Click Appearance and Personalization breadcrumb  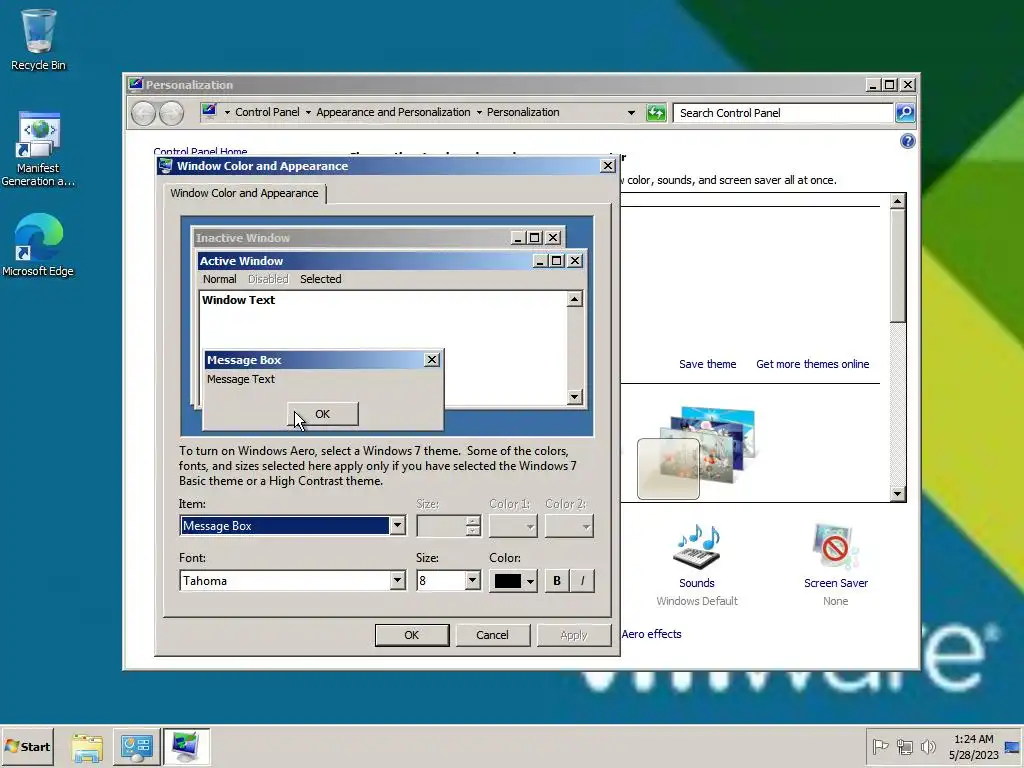(x=393, y=112)
